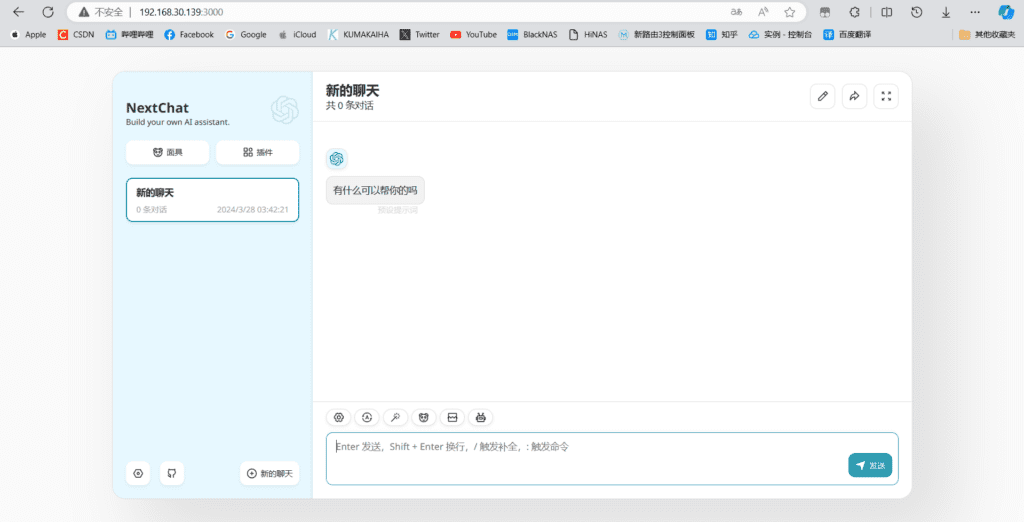Open the 哔哩哔哩 bookmark
Image resolution: width=1024 pixels, height=522 pixels.
[129, 35]
